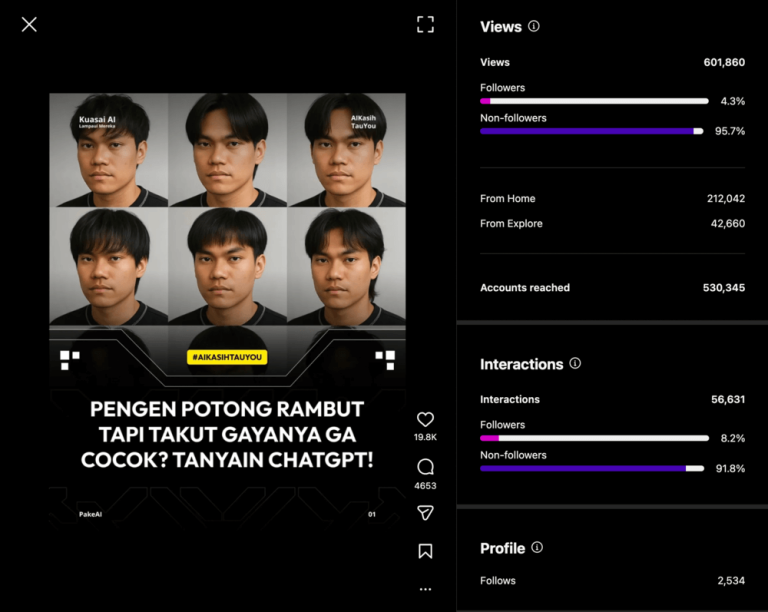Click the Views non-followers 95.7% bar
The height and width of the screenshot is (612, 768).
point(592,131)
